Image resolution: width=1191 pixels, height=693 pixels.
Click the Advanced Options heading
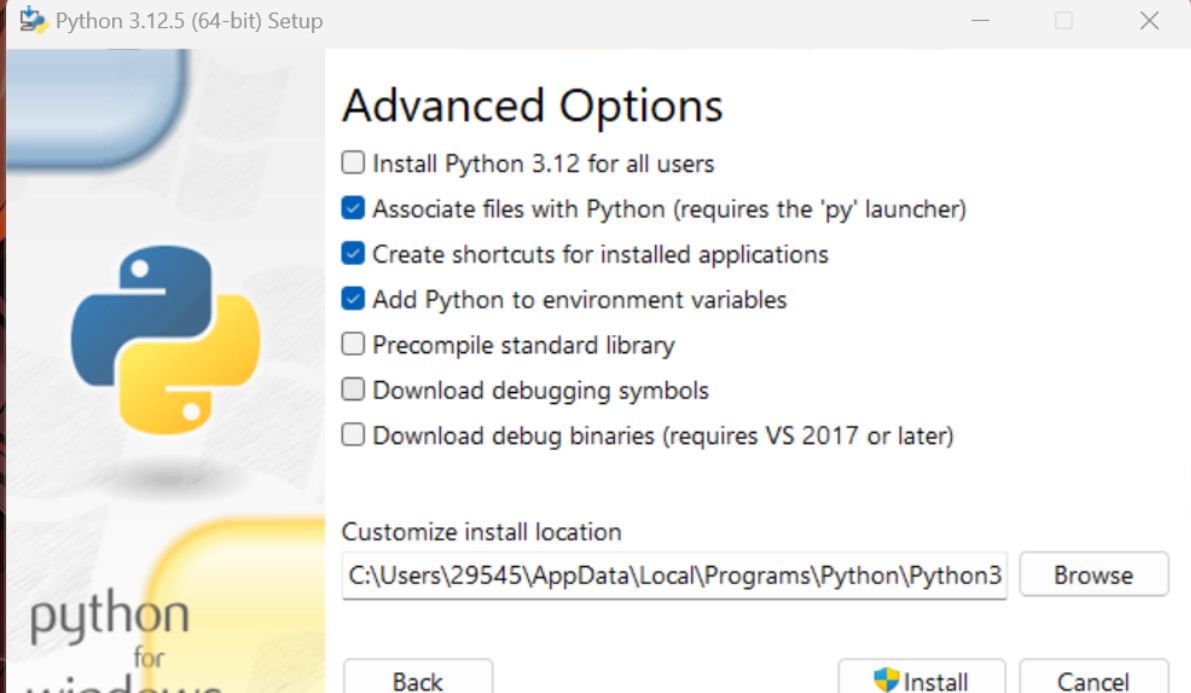(532, 106)
